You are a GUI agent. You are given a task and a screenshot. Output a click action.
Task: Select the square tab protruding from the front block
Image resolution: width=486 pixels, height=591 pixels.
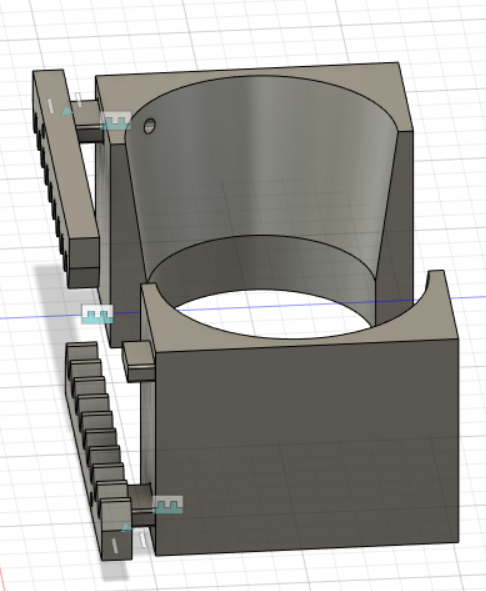pyautogui.click(x=139, y=361)
